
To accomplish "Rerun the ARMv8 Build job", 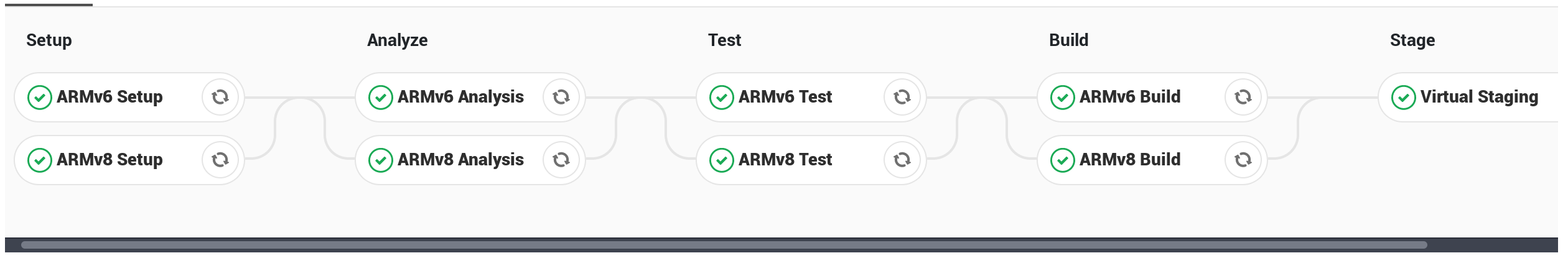I will 1243,160.
